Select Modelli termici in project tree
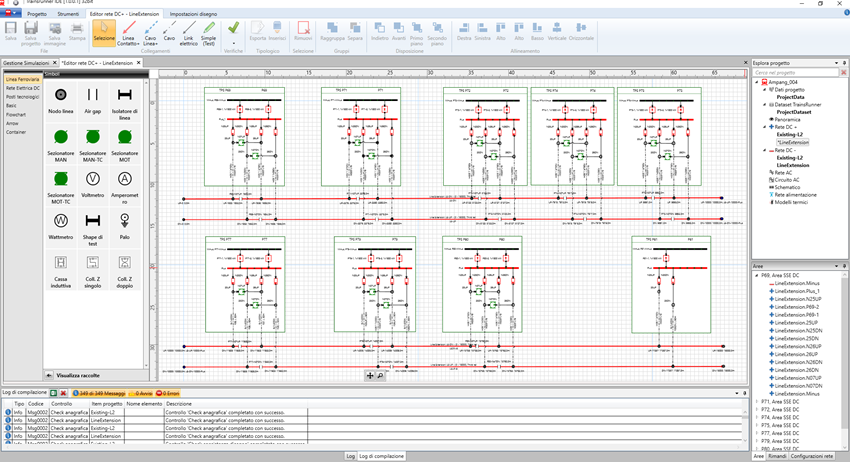The height and width of the screenshot is (462, 850). 791,202
